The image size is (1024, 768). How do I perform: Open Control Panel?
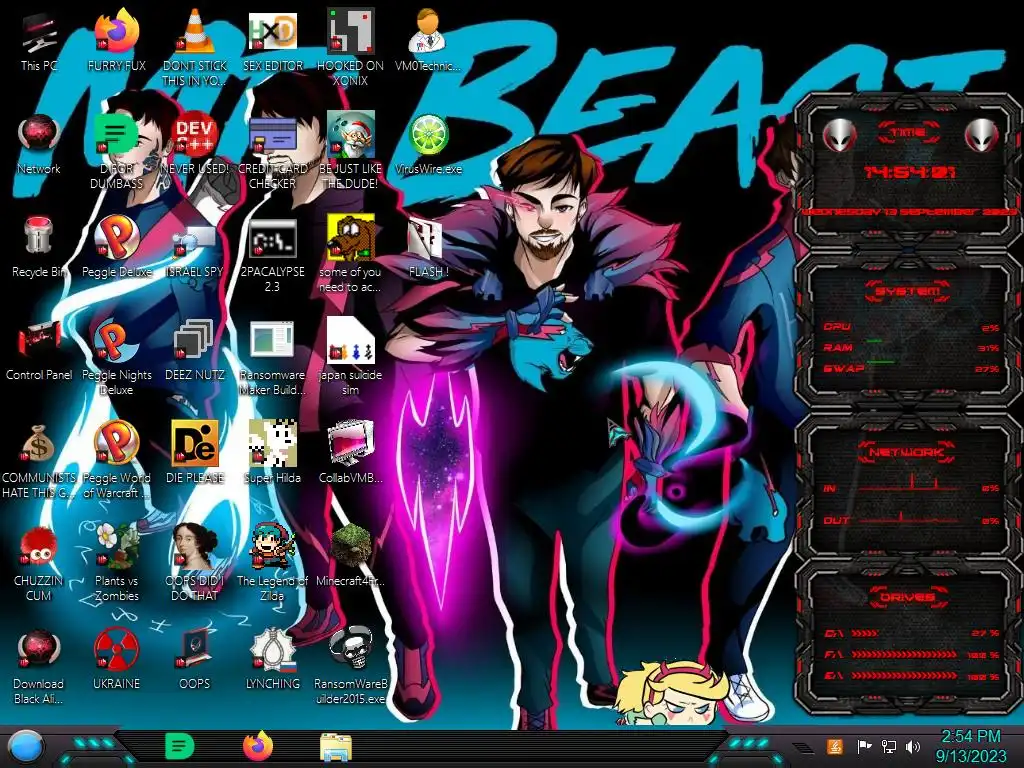pos(39,350)
